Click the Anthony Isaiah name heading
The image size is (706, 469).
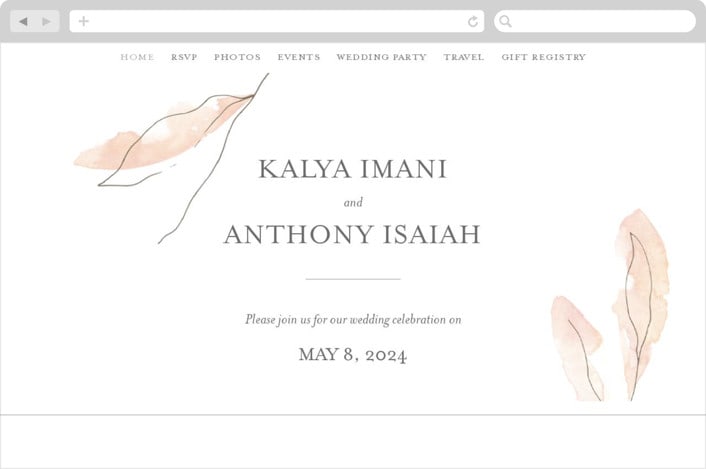coord(353,234)
